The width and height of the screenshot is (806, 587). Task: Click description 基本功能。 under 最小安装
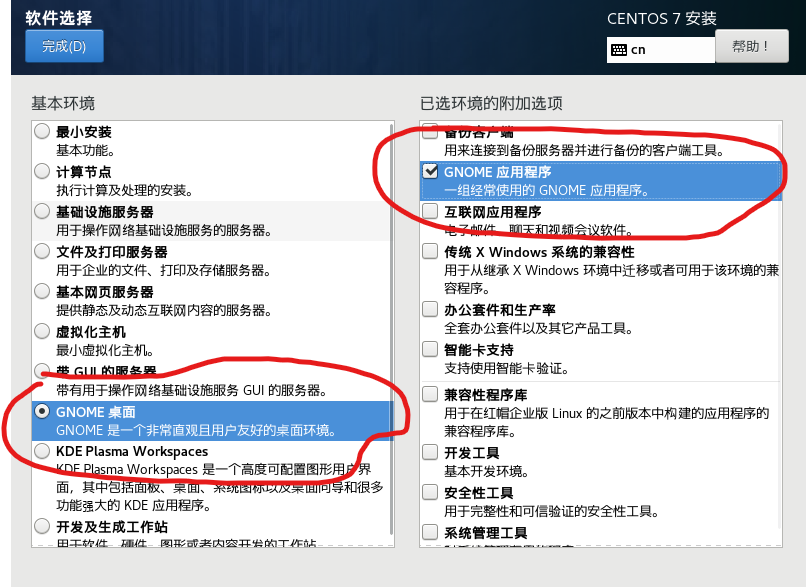[x=85, y=151]
